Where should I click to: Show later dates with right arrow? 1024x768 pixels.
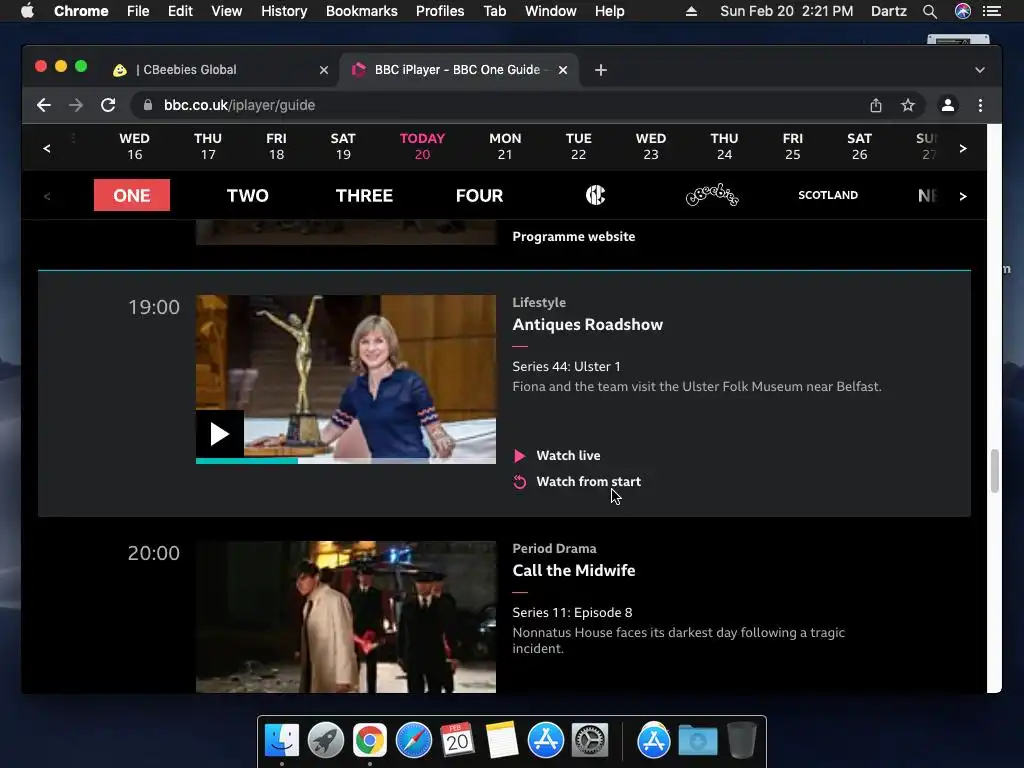click(963, 148)
